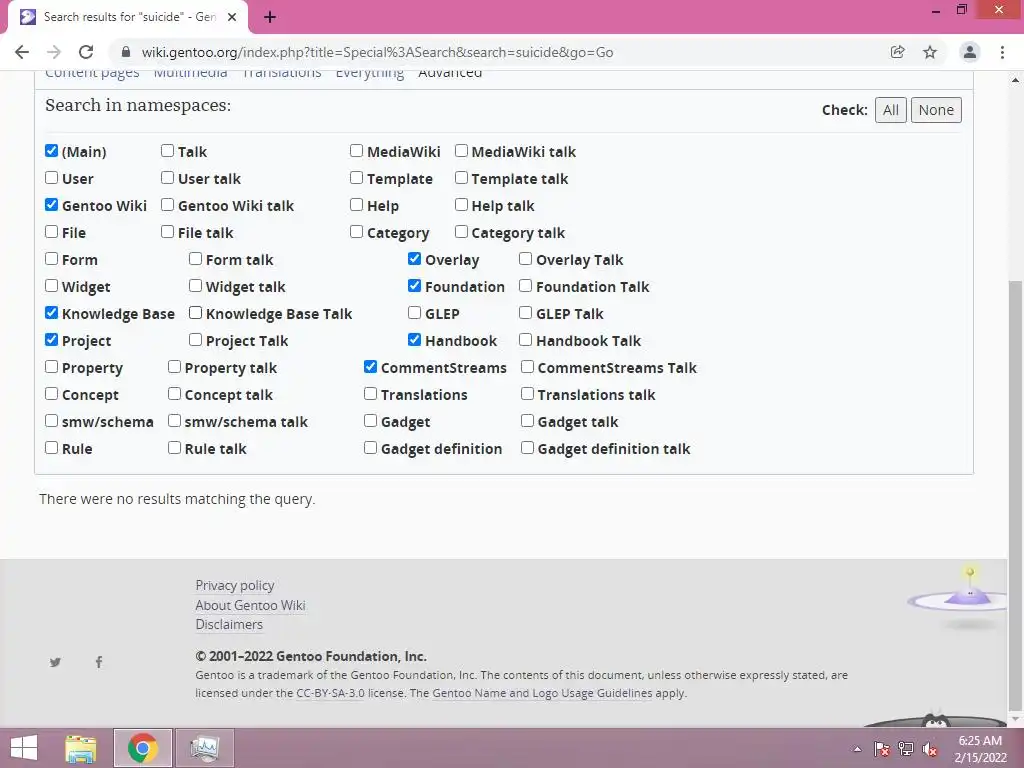Open a new tab with plus
Viewport: 1024px width, 768px height.
click(x=270, y=17)
